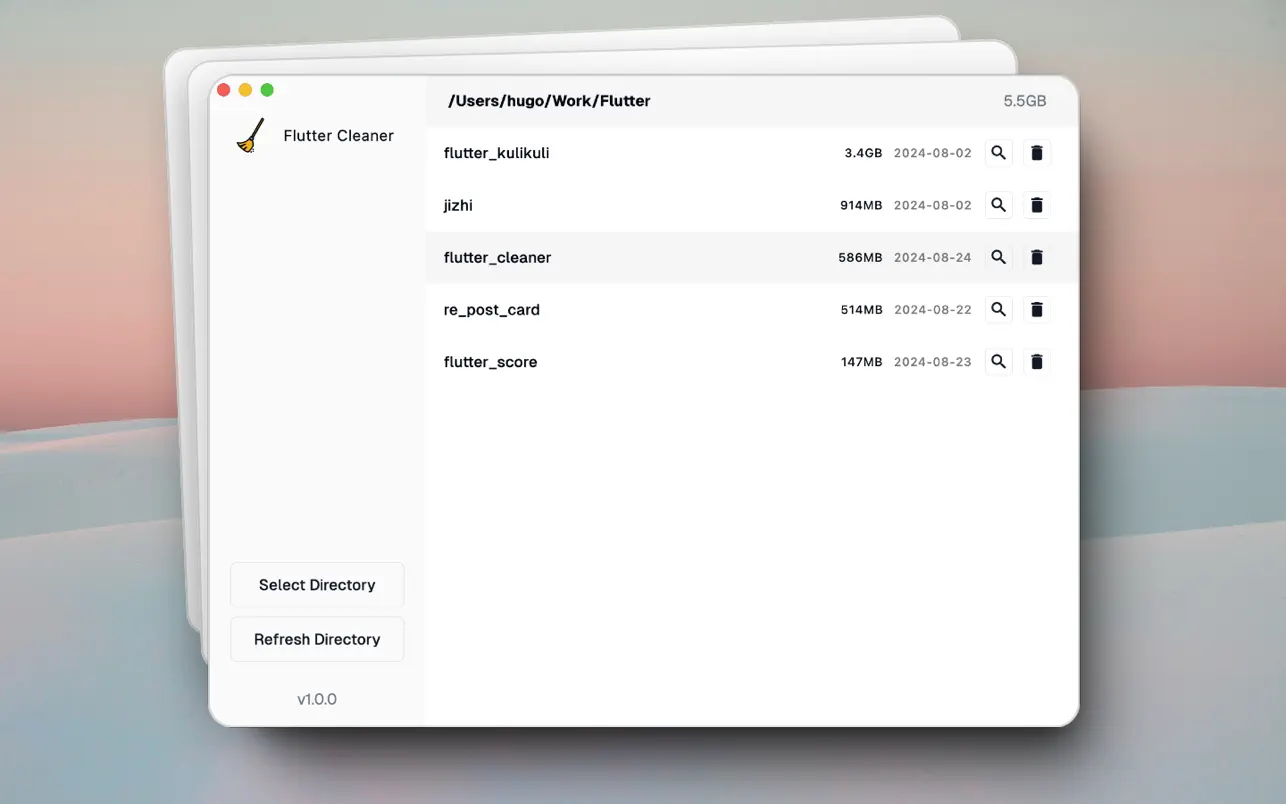Open the magnifier icon beside re_post_card
The width and height of the screenshot is (1286, 804).
(998, 309)
